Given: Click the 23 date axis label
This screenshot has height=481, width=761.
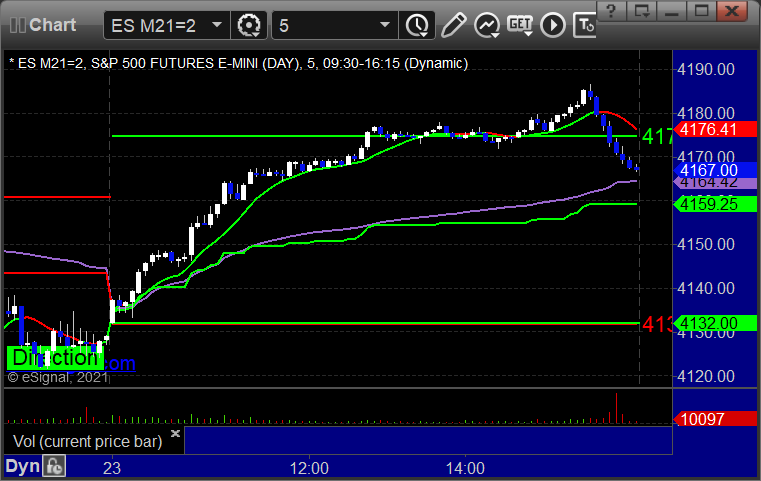Looking at the screenshot, I should pyautogui.click(x=112, y=468).
